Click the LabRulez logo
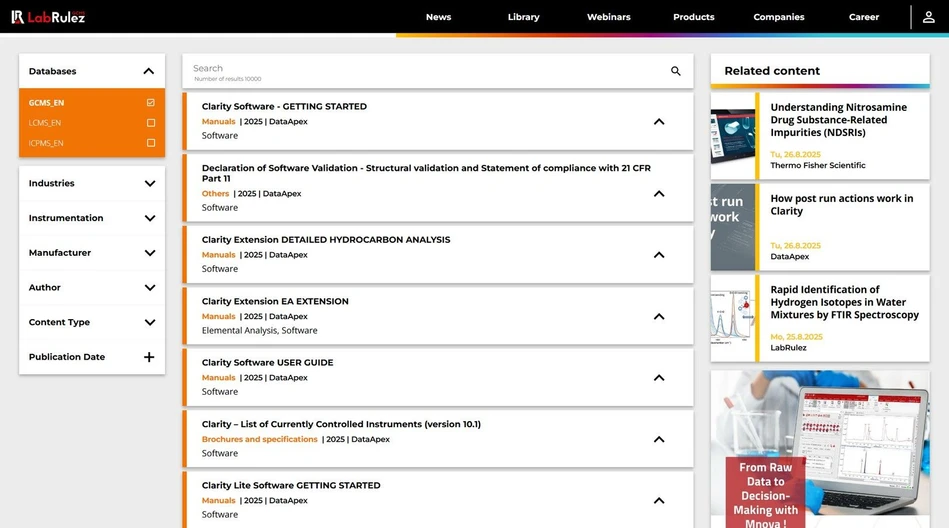 coord(48,17)
